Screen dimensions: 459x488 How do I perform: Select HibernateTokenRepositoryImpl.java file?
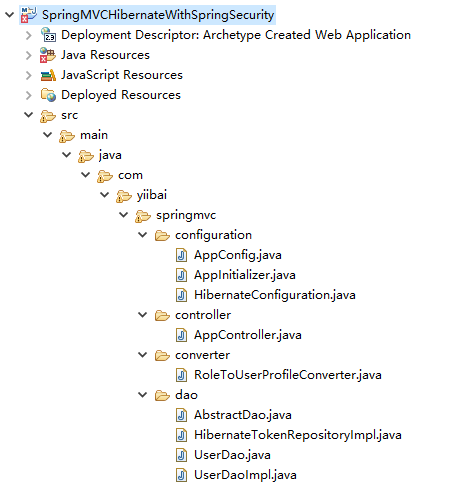298,435
